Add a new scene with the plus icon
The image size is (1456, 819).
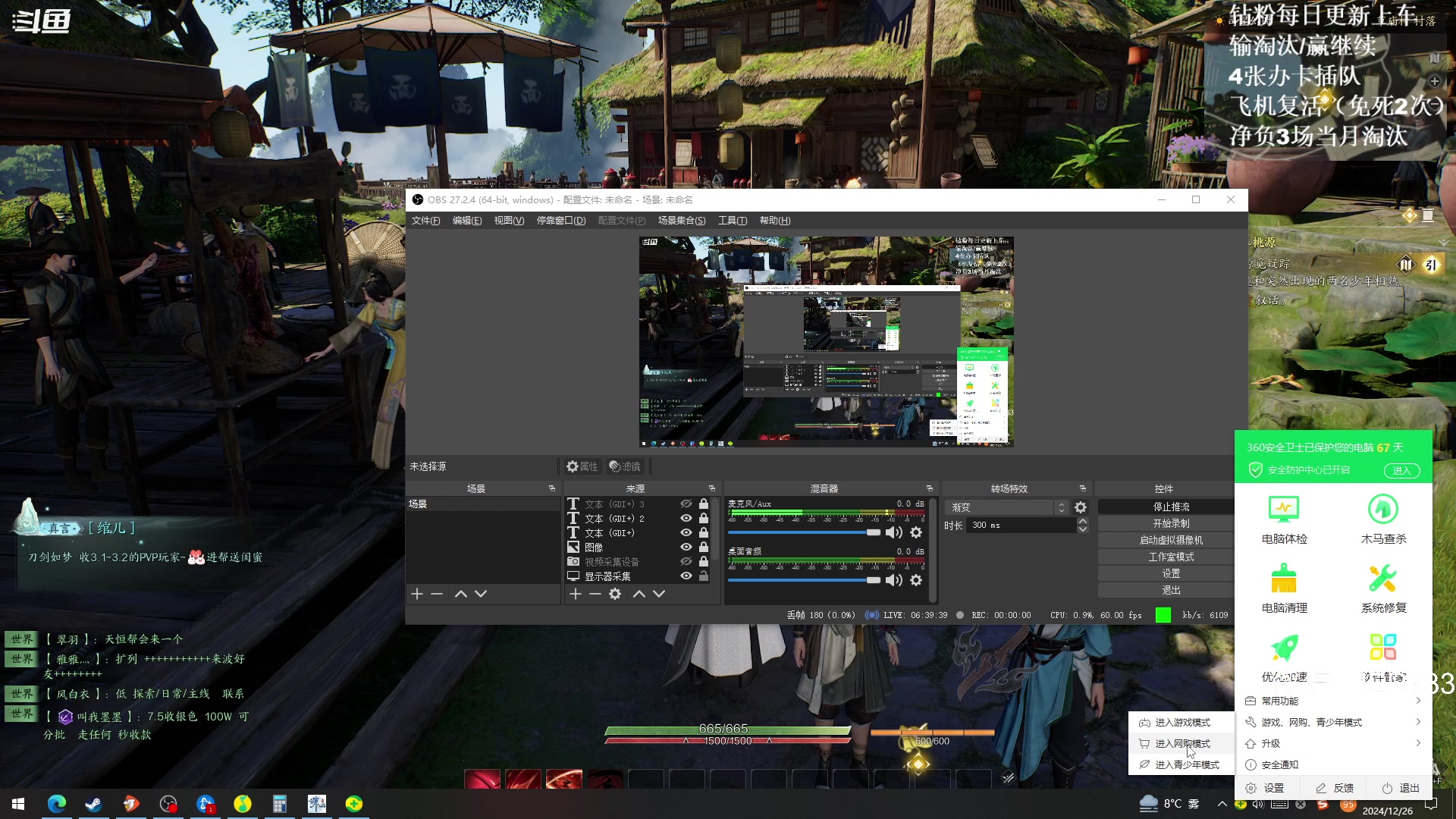click(417, 594)
